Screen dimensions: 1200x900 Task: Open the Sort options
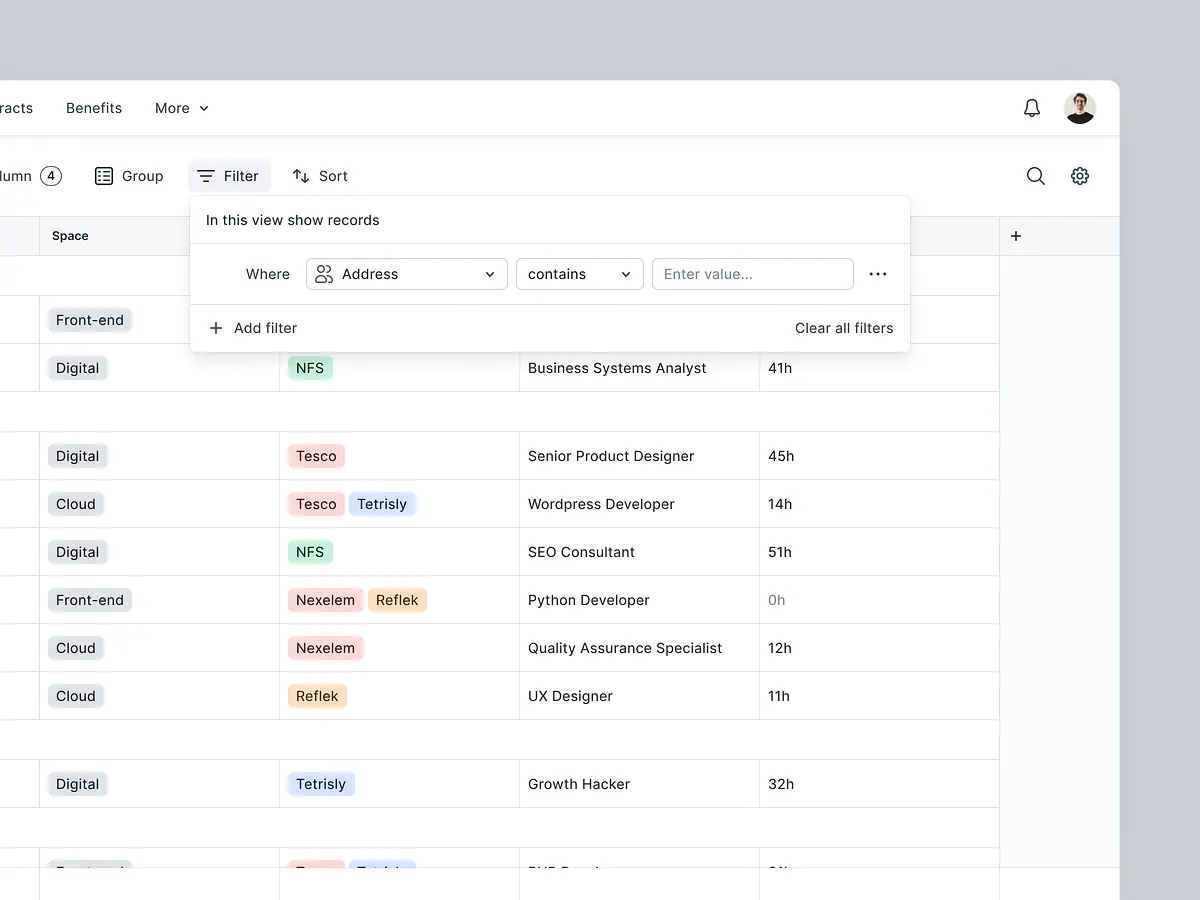click(320, 176)
